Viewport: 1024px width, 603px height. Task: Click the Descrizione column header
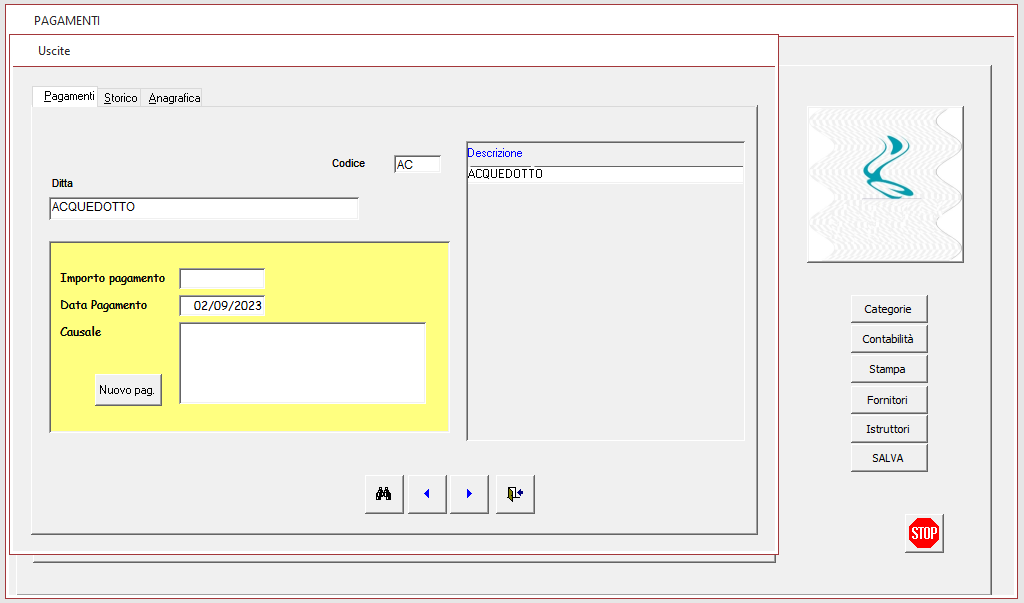(494, 153)
